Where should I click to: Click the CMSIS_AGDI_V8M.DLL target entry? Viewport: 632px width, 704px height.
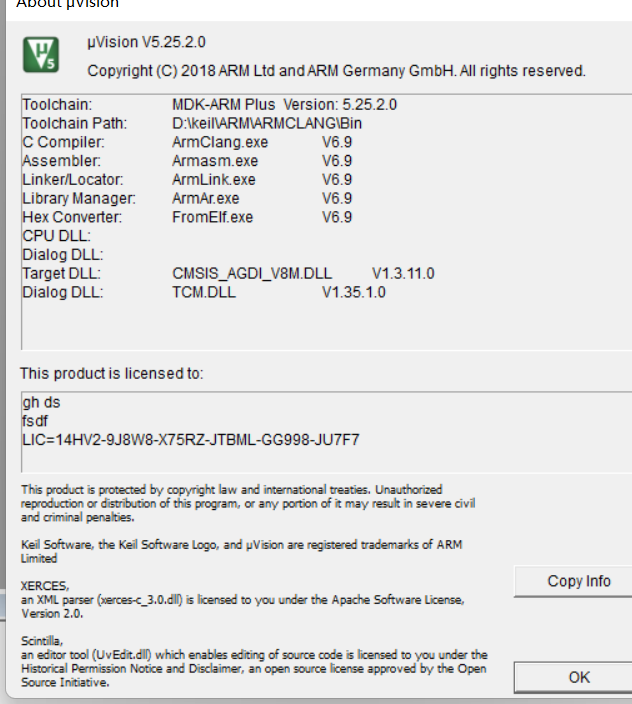point(252,273)
